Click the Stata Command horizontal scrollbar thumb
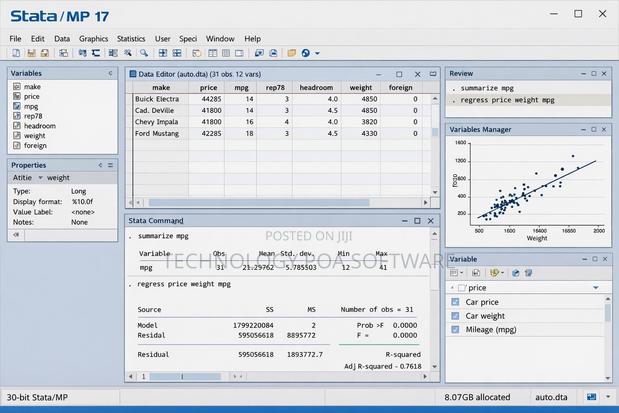This screenshot has width=619, height=413. pos(185,377)
